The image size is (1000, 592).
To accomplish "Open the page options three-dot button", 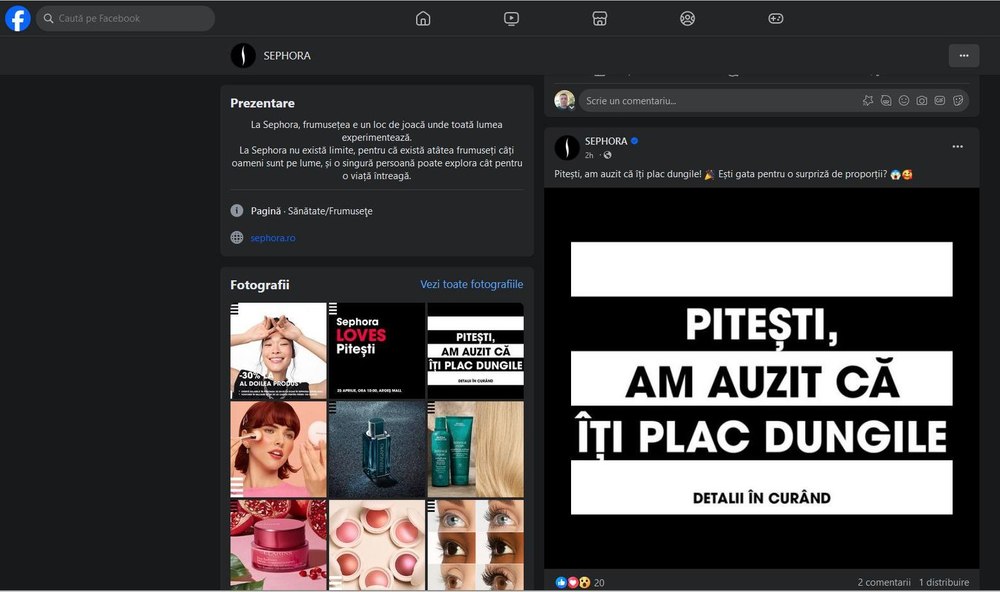I will (964, 56).
